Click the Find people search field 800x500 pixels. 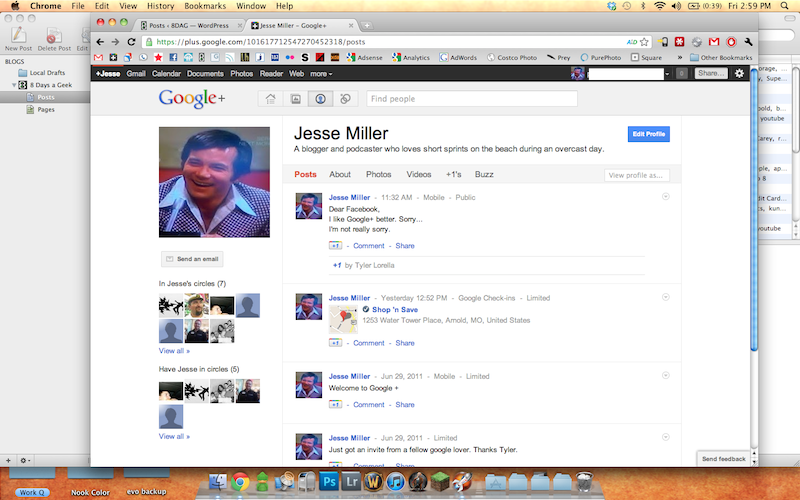pyautogui.click(x=472, y=98)
